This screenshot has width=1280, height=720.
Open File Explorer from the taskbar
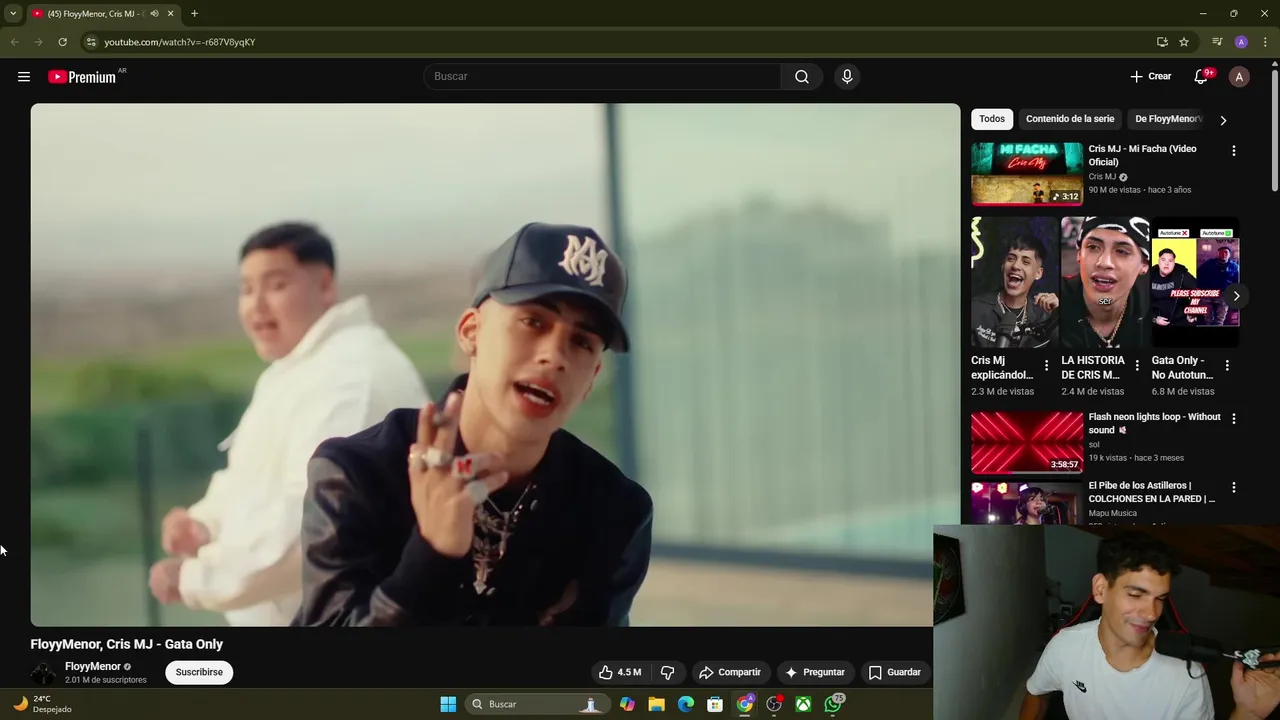[x=656, y=704]
